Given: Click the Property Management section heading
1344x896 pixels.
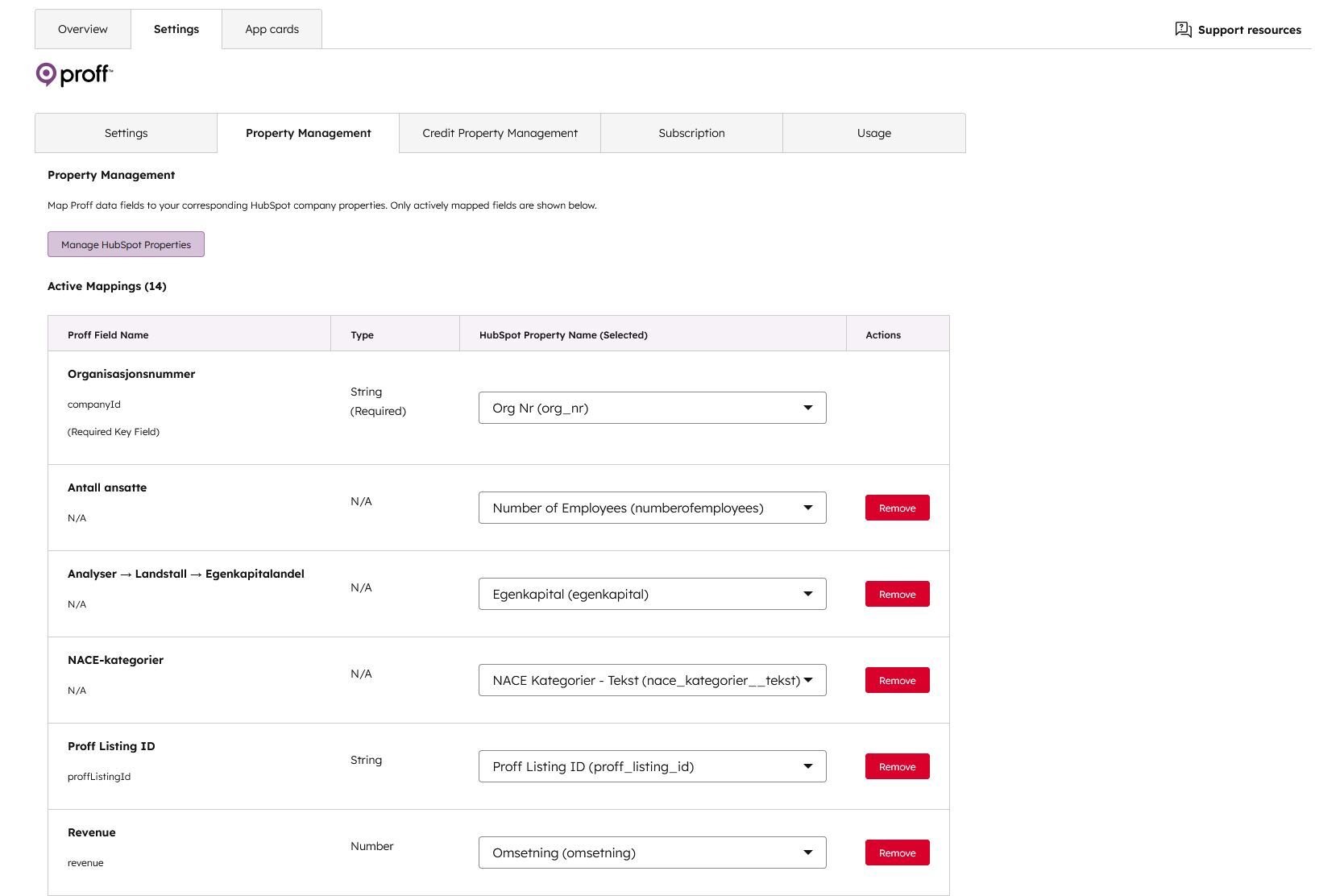Looking at the screenshot, I should 111,175.
